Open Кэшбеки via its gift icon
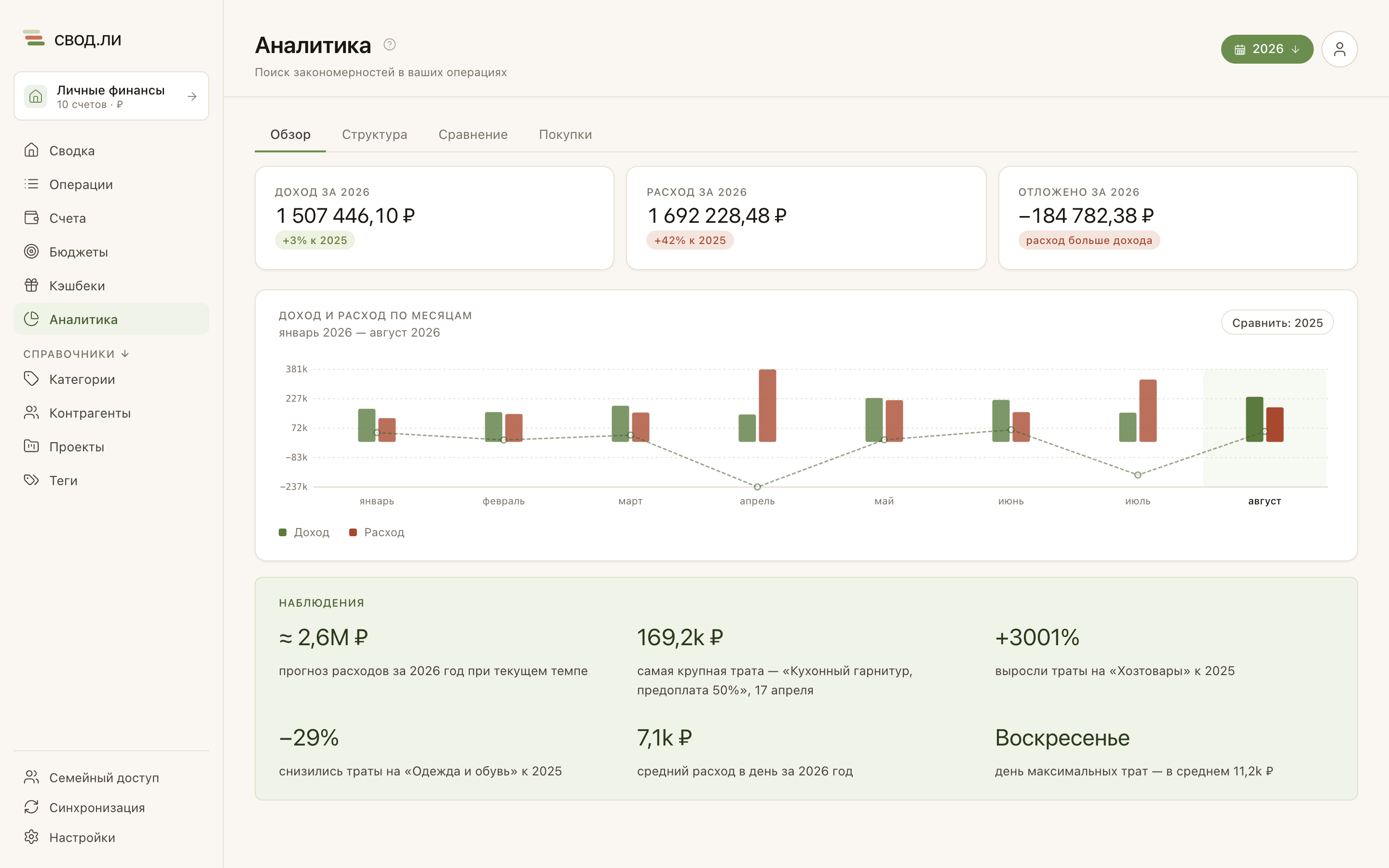The height and width of the screenshot is (868, 1389). 31,285
